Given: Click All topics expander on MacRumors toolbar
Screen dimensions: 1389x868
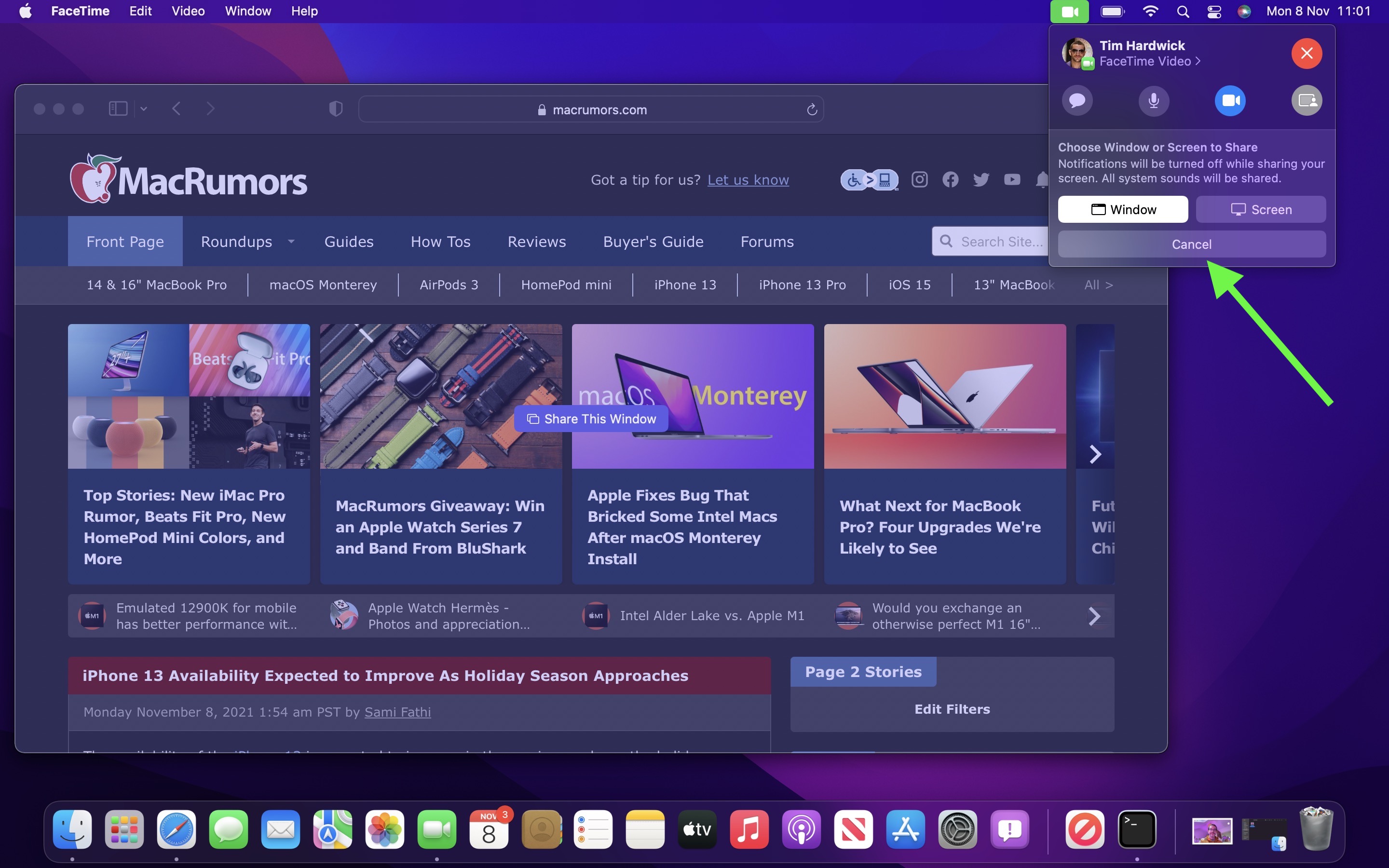Looking at the screenshot, I should tap(1098, 285).
